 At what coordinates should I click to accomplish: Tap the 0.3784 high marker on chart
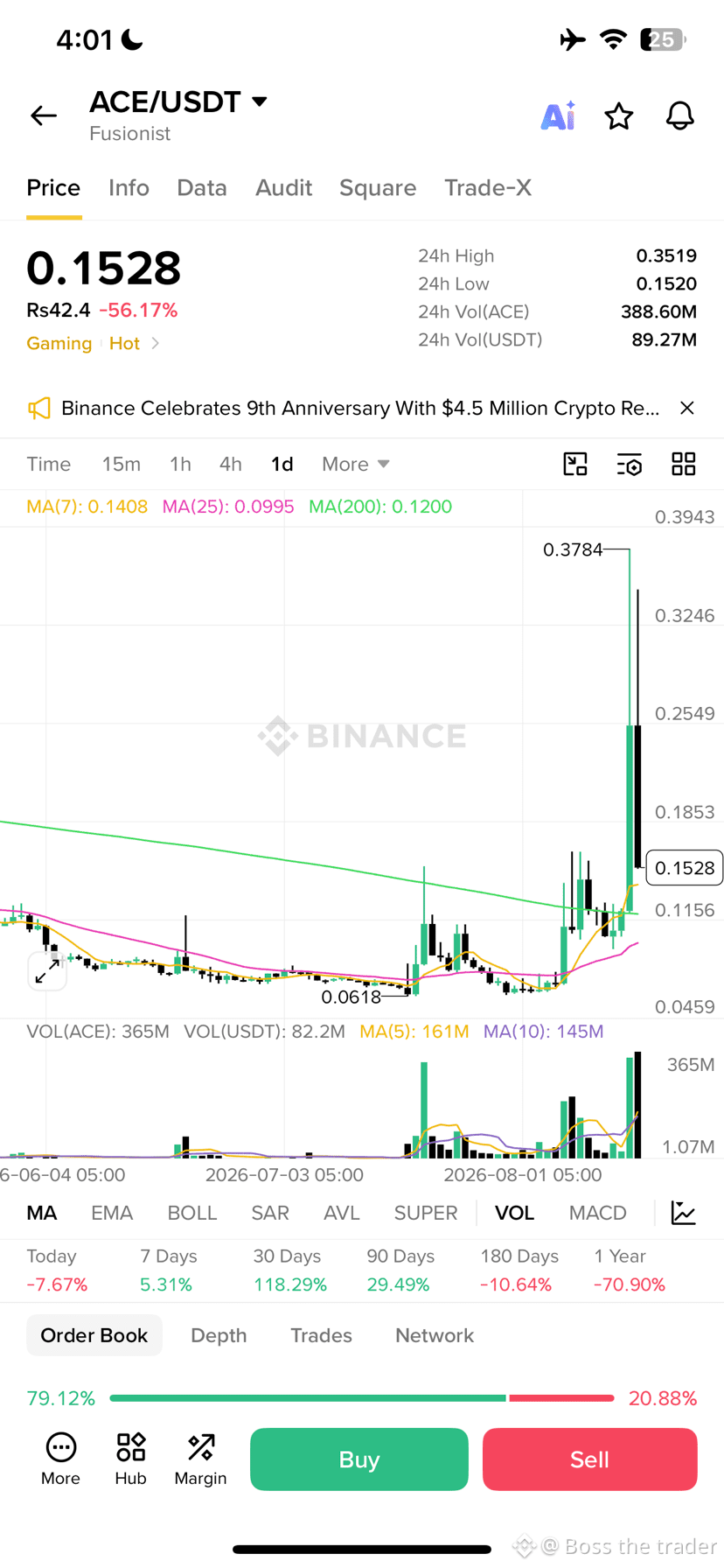[x=573, y=549]
